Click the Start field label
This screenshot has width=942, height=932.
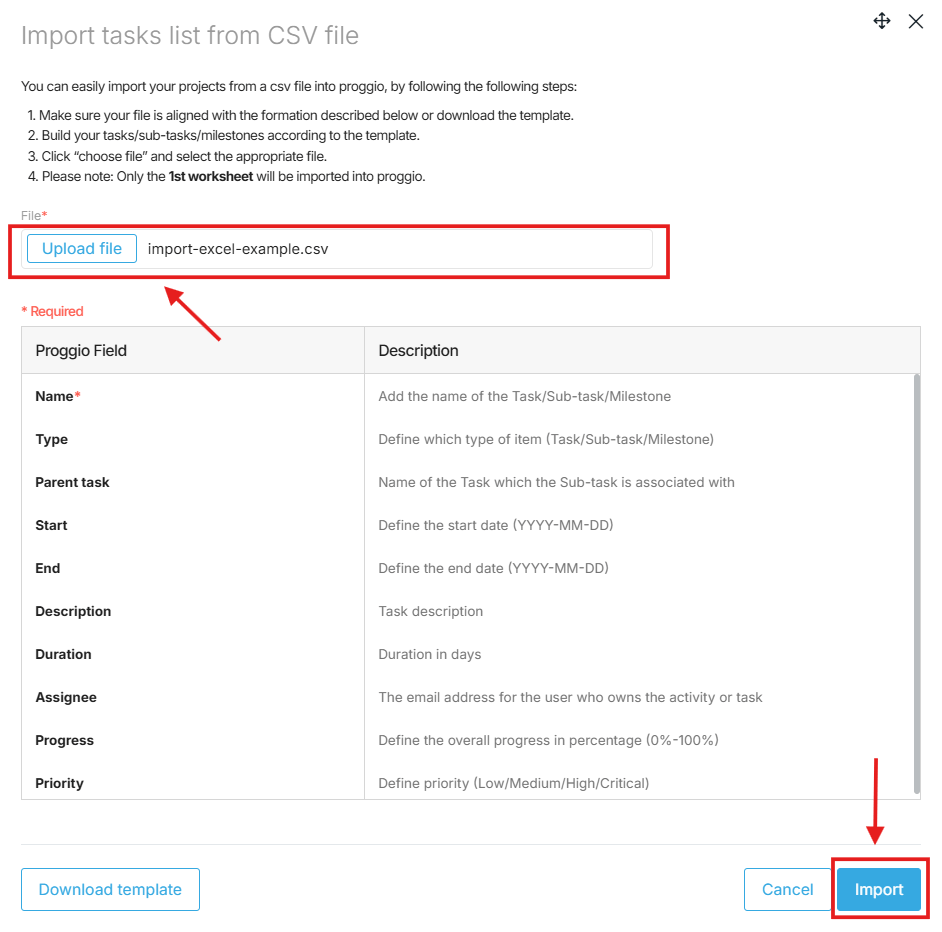click(51, 525)
